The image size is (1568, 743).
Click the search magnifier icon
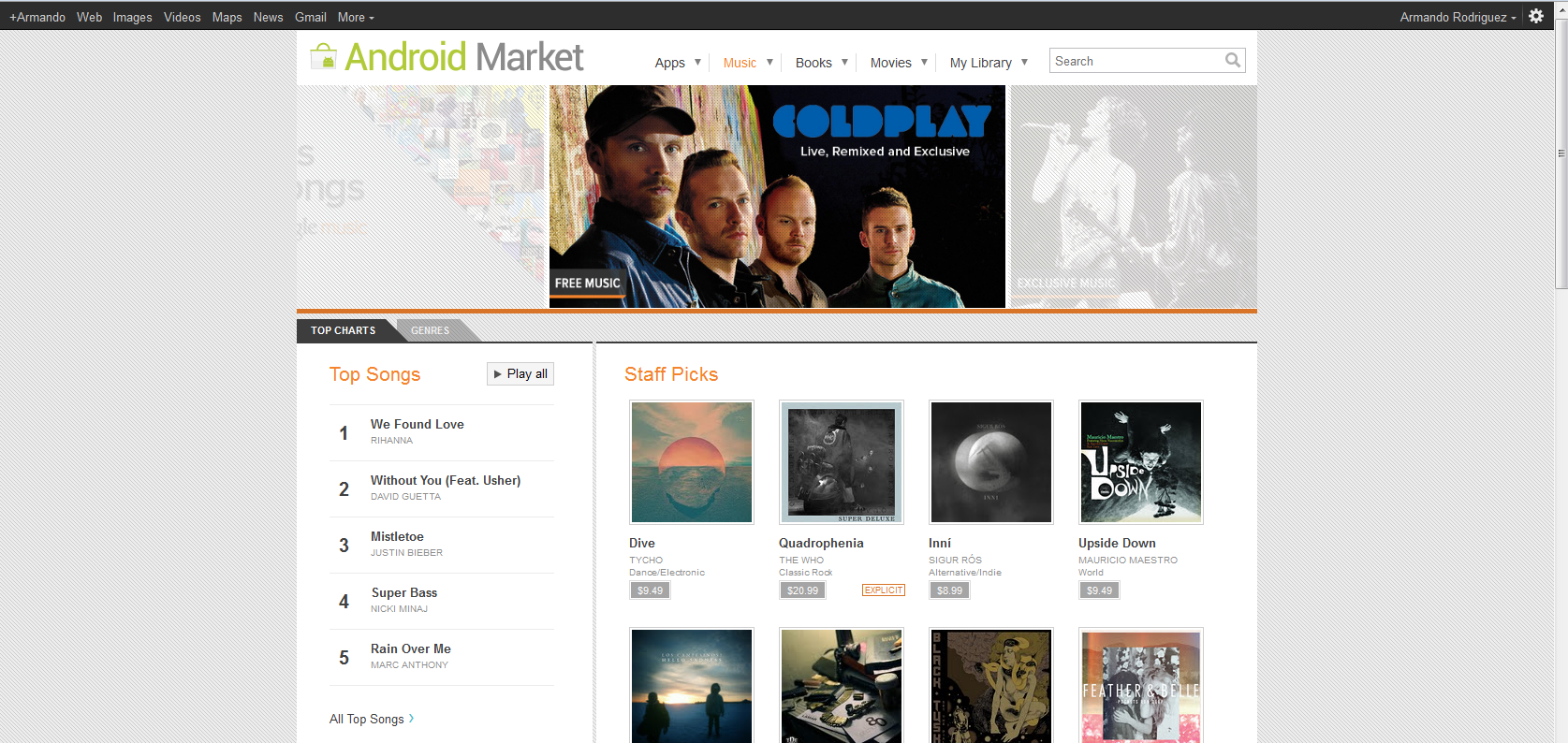pos(1233,61)
